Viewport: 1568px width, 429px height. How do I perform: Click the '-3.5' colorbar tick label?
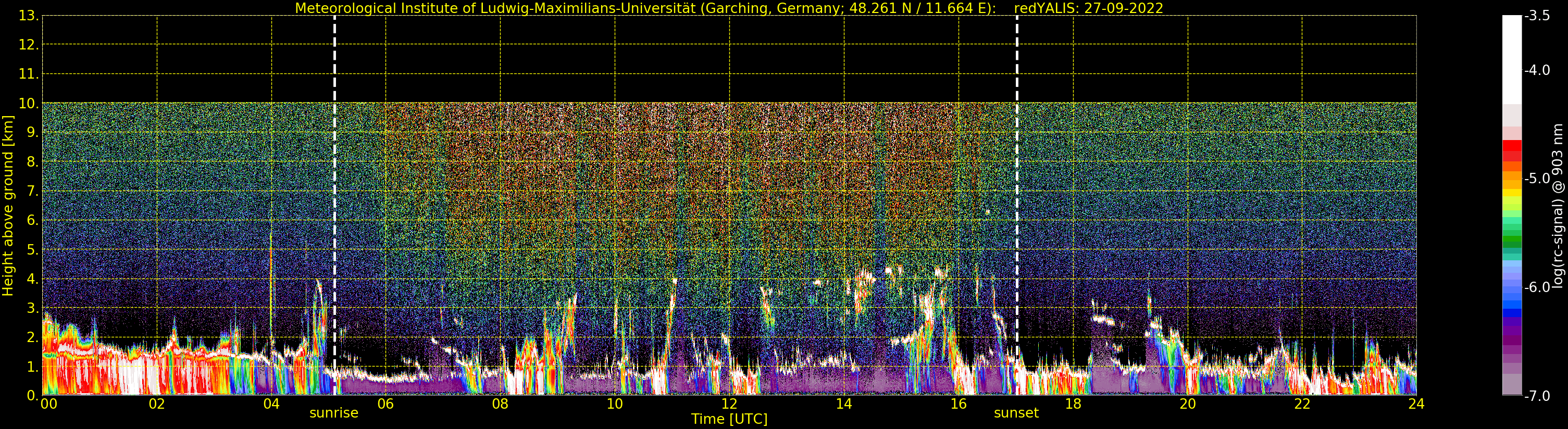1537,16
